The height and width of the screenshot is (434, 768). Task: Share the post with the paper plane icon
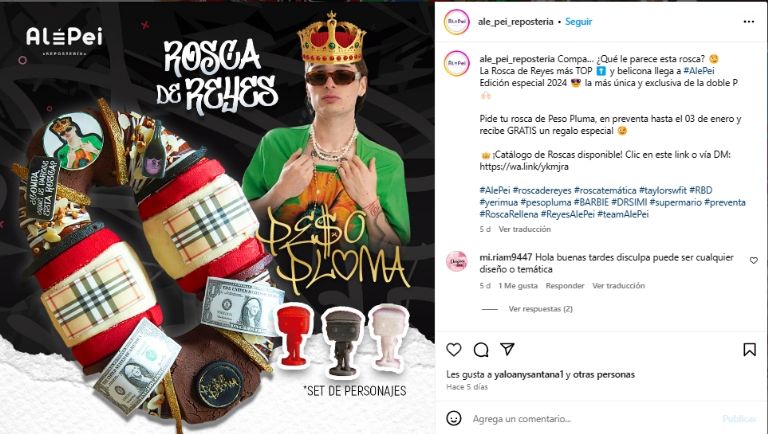(507, 349)
